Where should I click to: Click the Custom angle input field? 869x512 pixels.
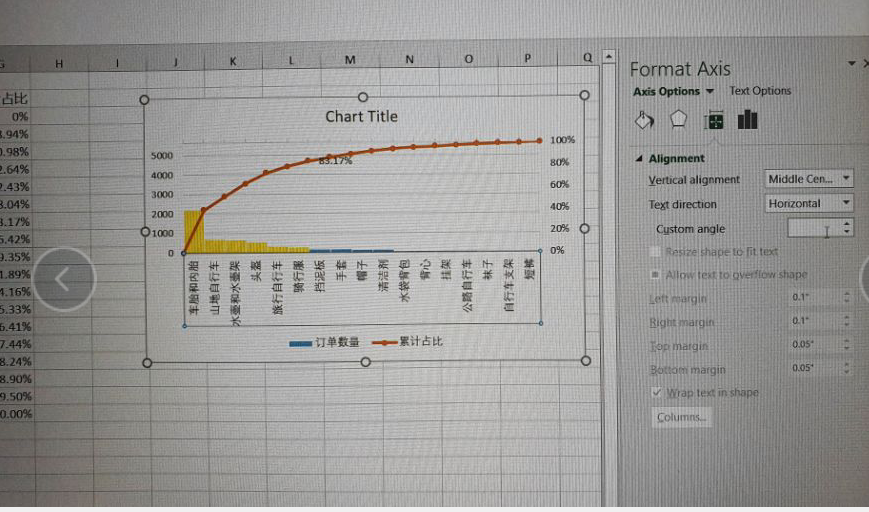[x=814, y=228]
